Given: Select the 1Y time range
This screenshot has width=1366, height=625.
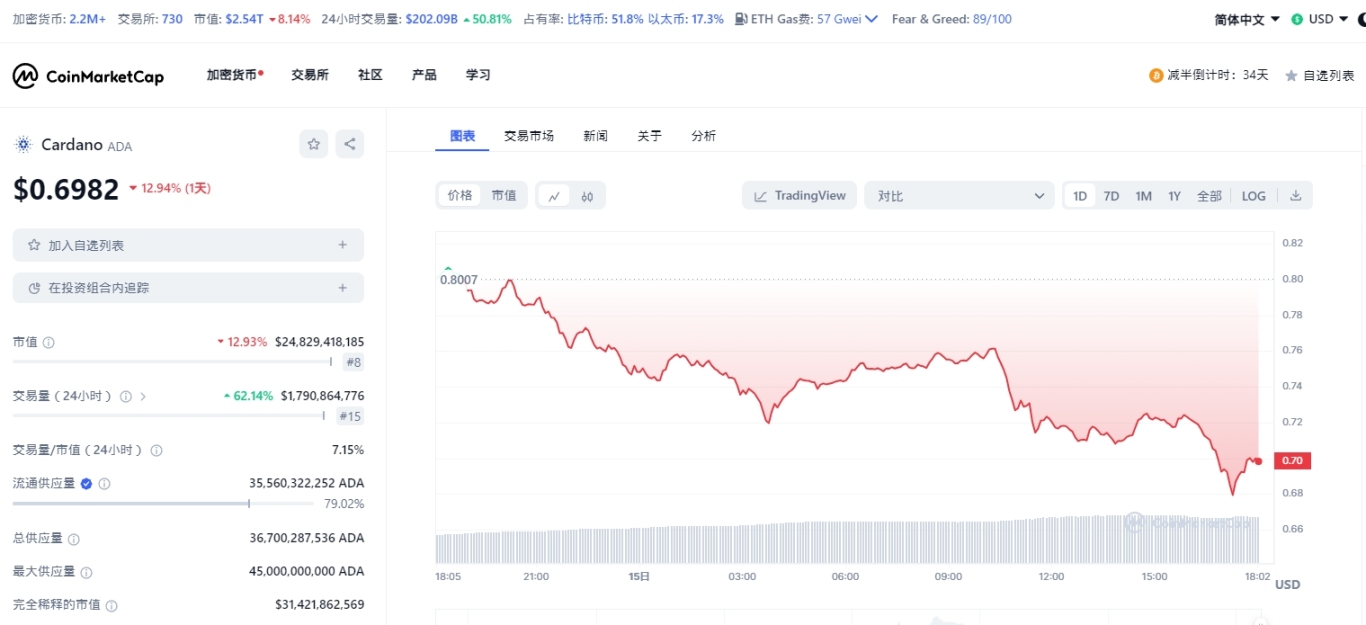Looking at the screenshot, I should (x=1174, y=196).
